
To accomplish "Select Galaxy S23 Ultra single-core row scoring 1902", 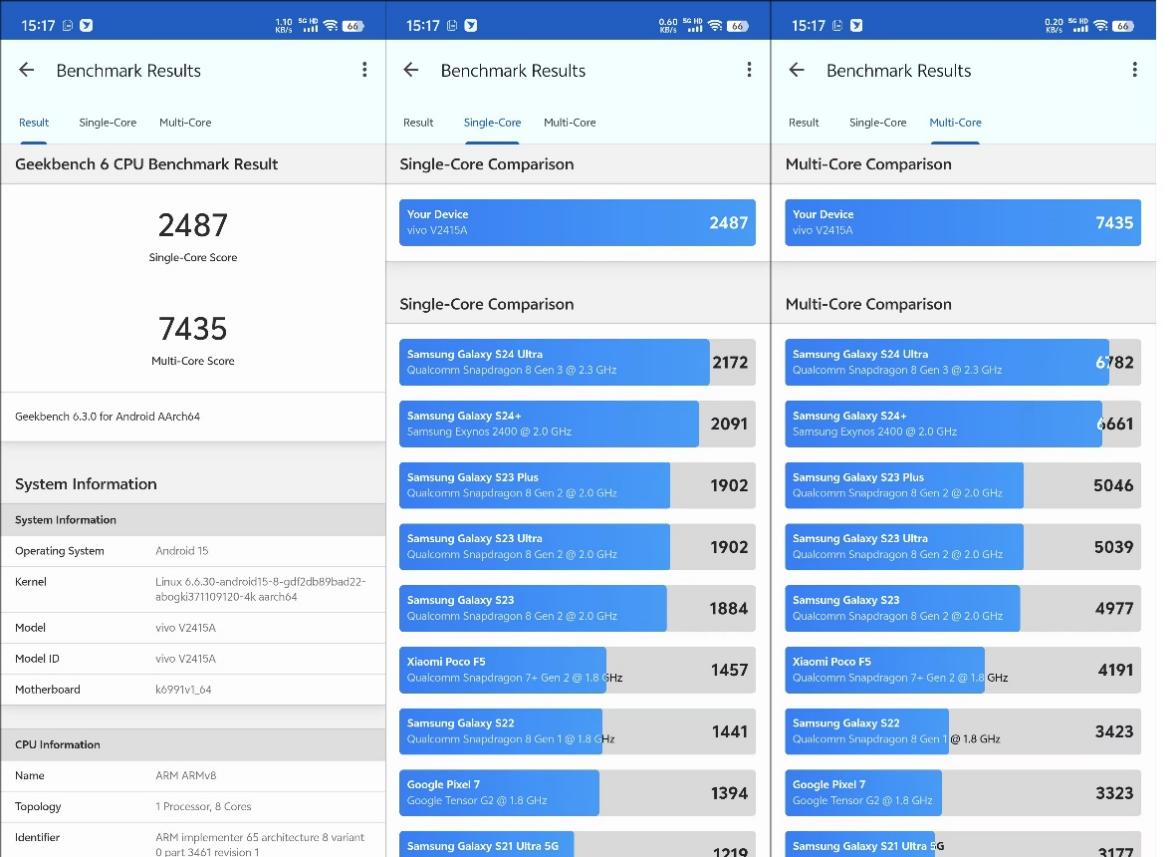I will tap(577, 547).
